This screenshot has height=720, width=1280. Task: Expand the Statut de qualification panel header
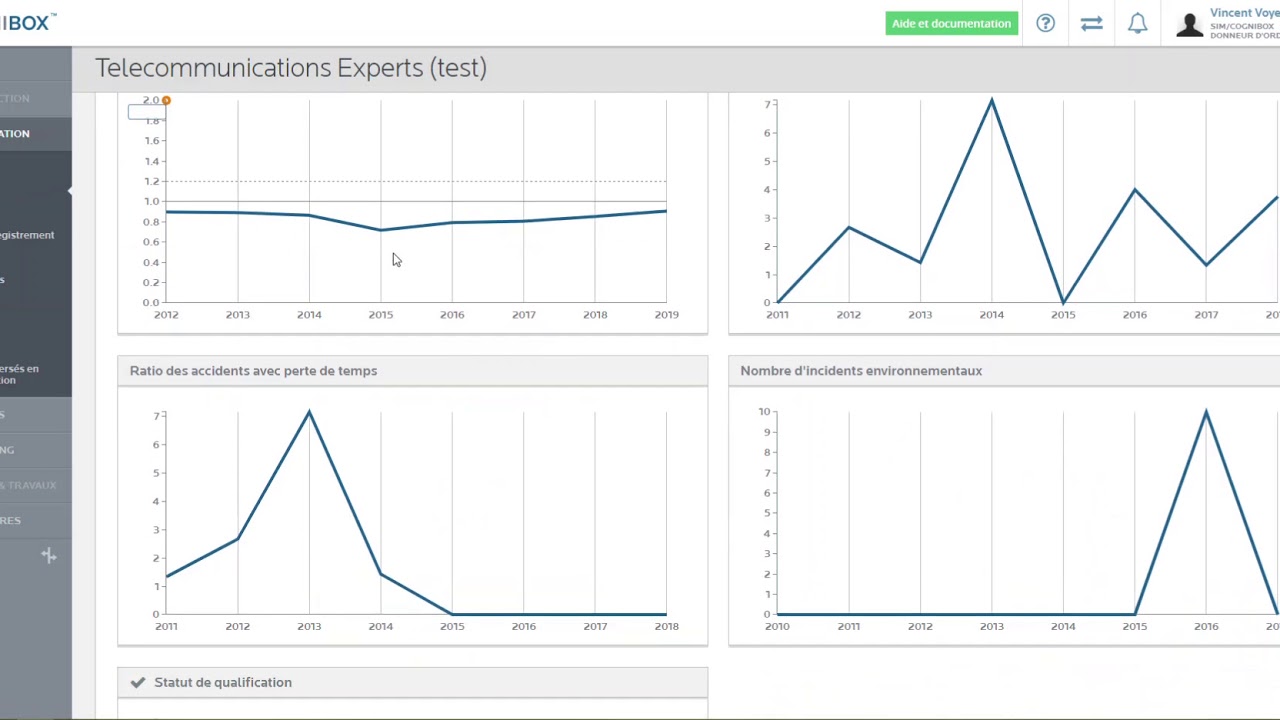(x=412, y=682)
